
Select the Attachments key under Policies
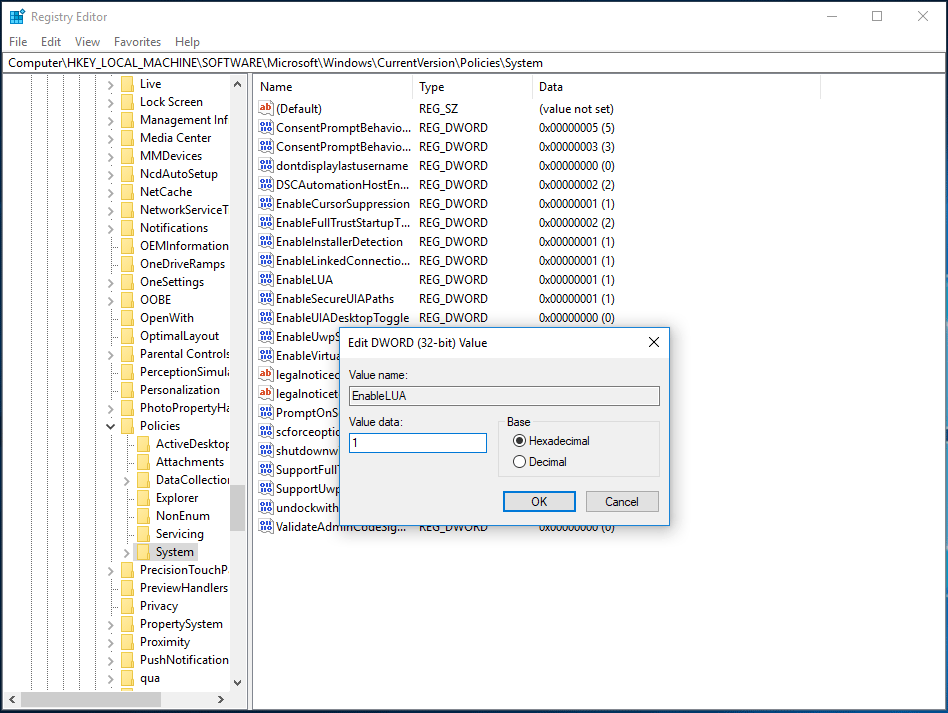(190, 462)
